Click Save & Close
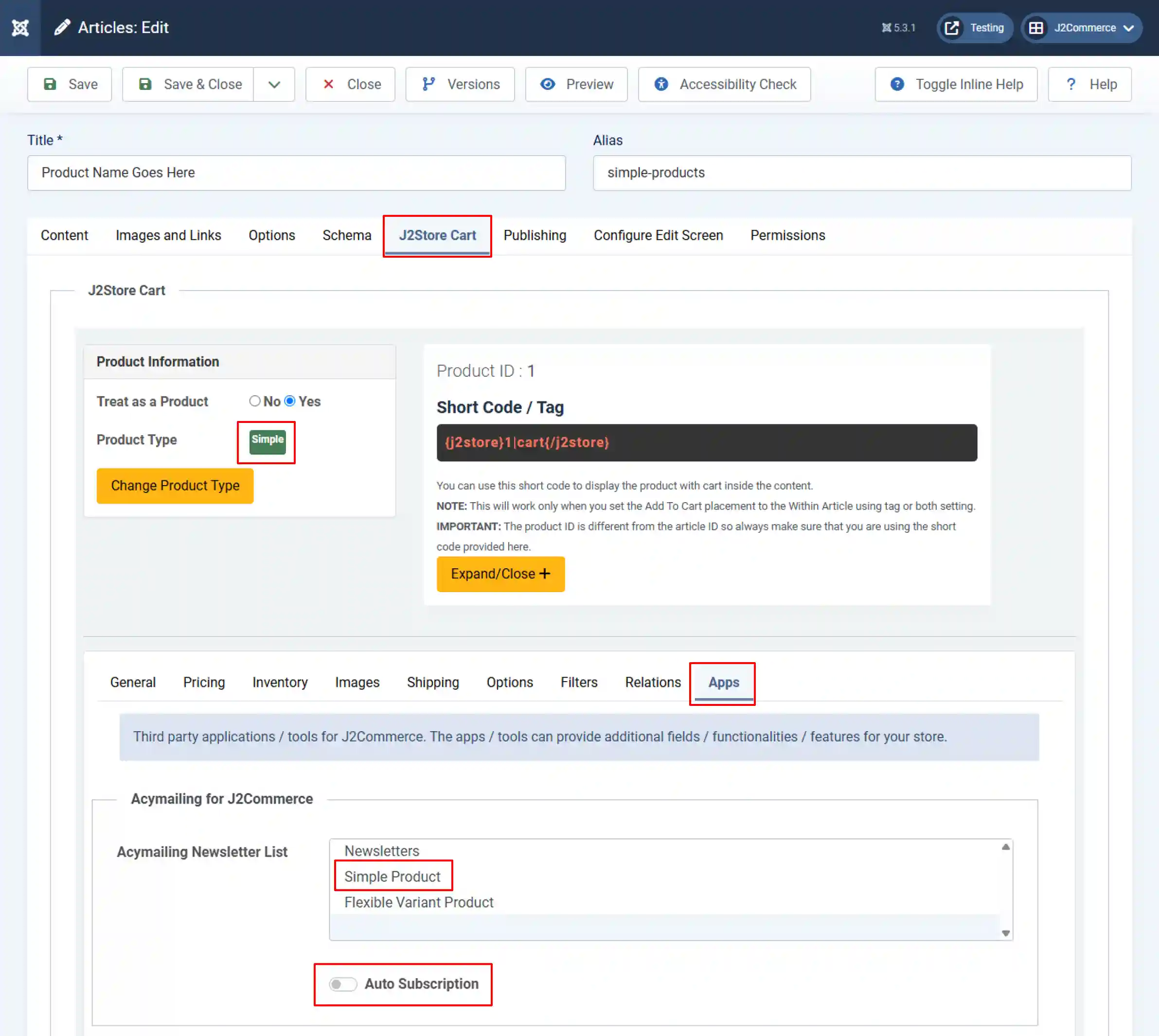Image resolution: width=1159 pixels, height=1036 pixels. (x=188, y=84)
